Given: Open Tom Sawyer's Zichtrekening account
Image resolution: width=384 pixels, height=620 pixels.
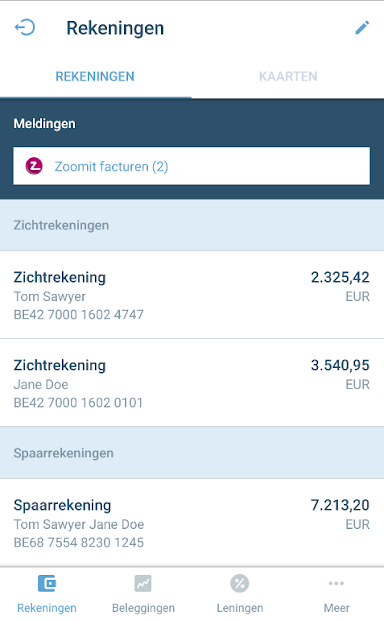Looking at the screenshot, I should pos(192,295).
